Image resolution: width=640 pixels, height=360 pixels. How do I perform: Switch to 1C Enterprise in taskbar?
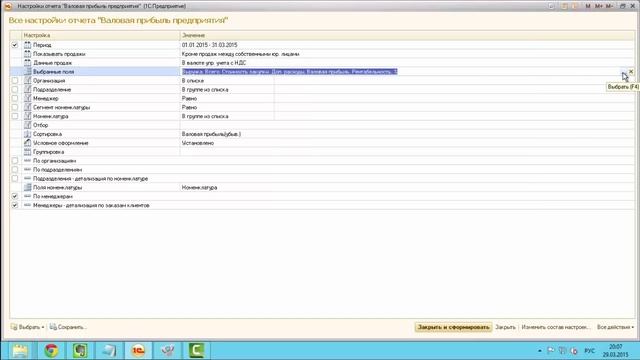pos(138,351)
